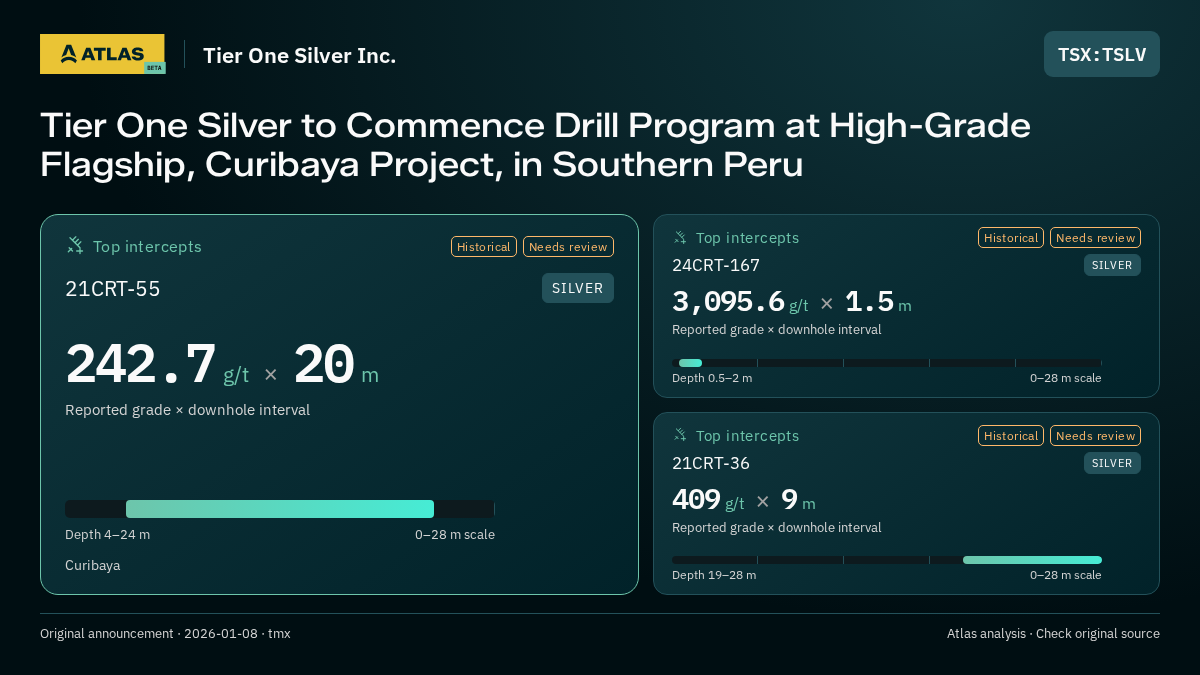Image resolution: width=1200 pixels, height=675 pixels.
Task: Click drill icon in 21CRT-55 card
Action: point(75,246)
